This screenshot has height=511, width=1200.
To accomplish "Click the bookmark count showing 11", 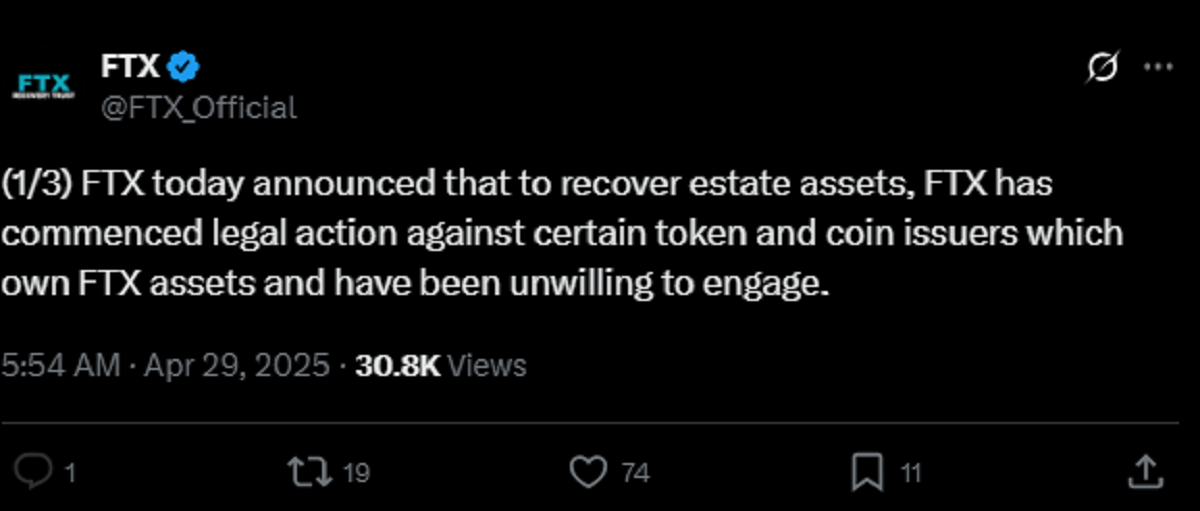I will 909,472.
